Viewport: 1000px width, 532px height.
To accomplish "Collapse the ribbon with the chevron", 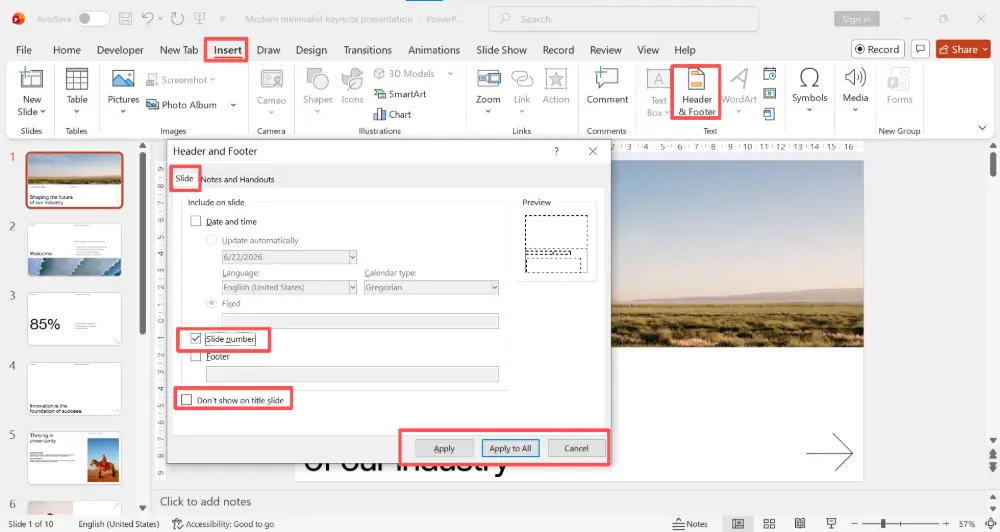I will tap(982, 128).
